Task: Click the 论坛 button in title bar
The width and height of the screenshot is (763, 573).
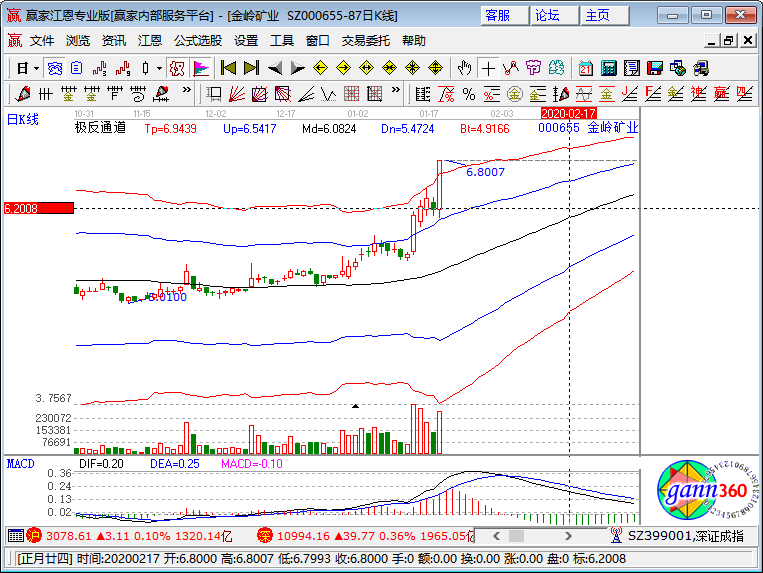Action: pyautogui.click(x=554, y=16)
